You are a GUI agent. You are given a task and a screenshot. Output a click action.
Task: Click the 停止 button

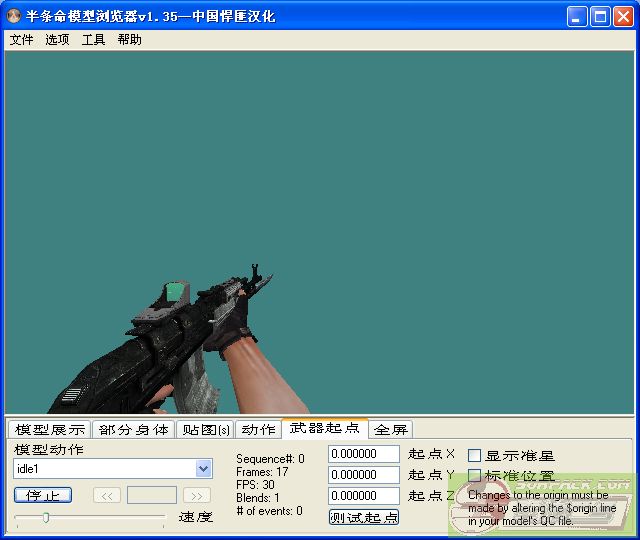(43, 495)
